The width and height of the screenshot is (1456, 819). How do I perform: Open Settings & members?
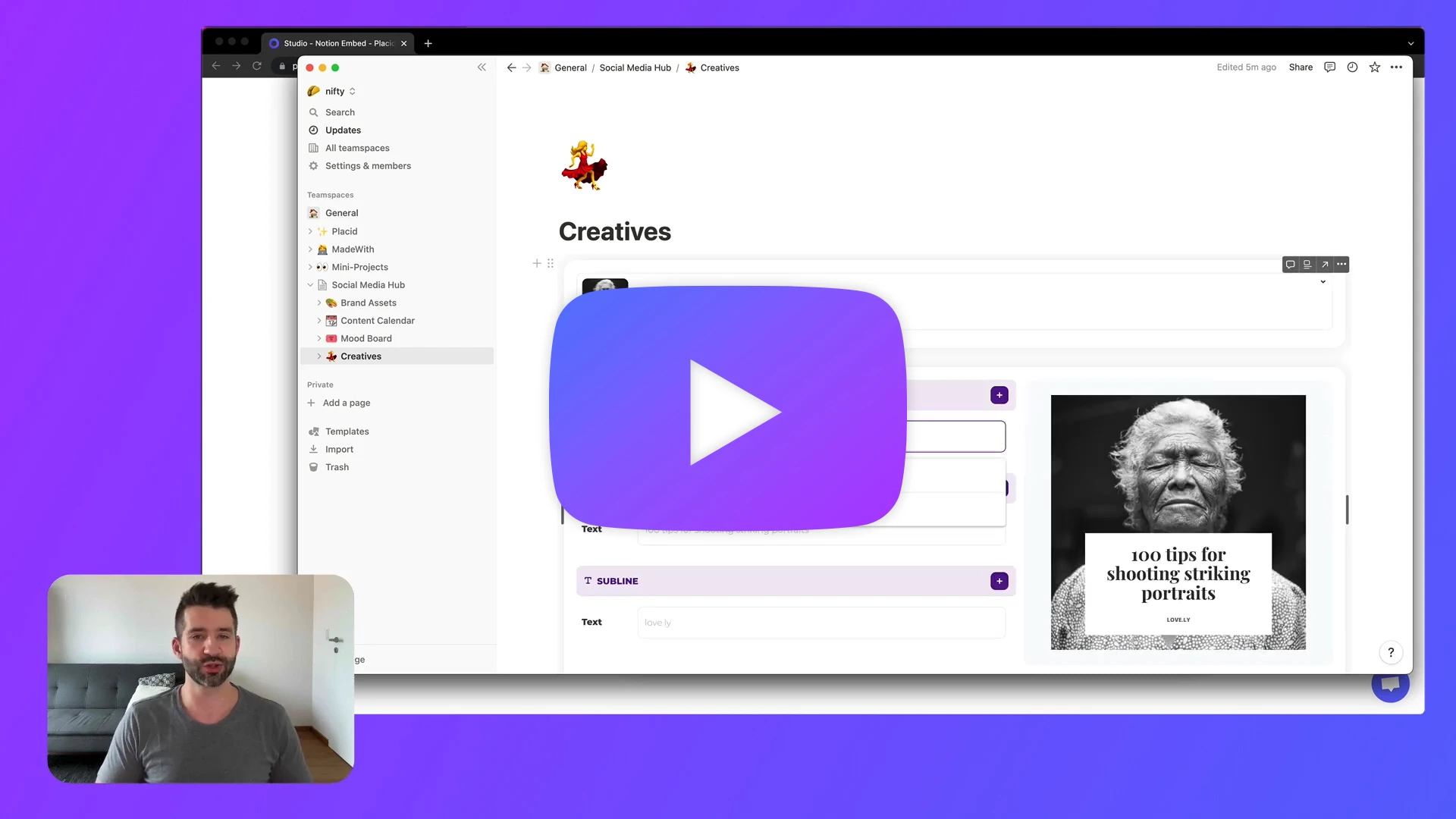click(x=368, y=166)
